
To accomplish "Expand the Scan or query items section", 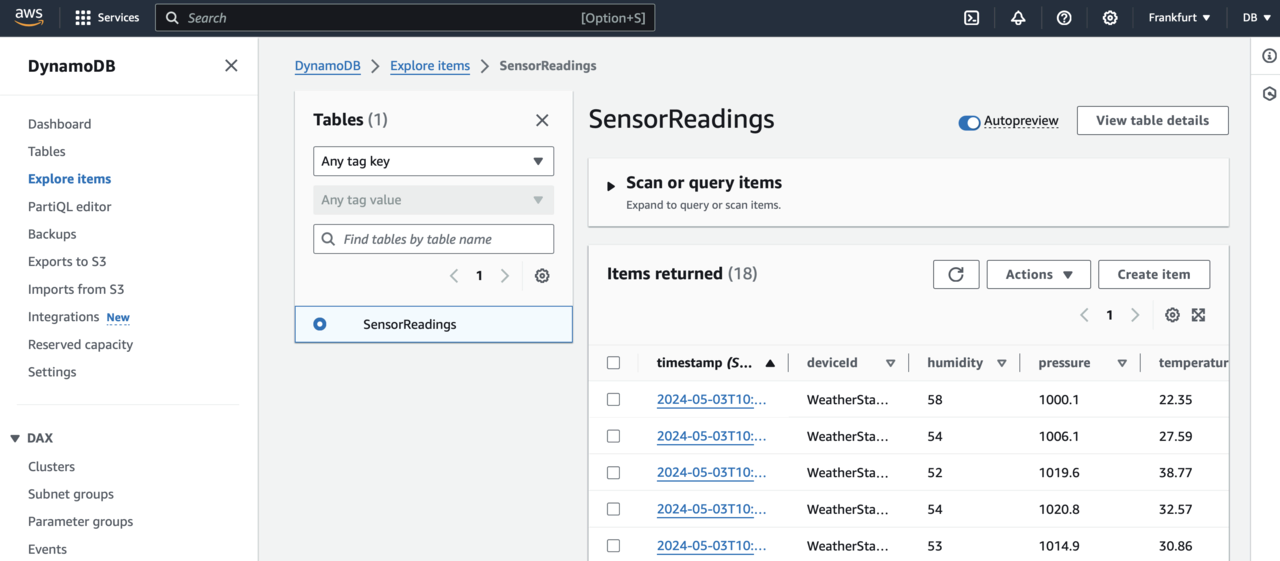I will (611, 186).
